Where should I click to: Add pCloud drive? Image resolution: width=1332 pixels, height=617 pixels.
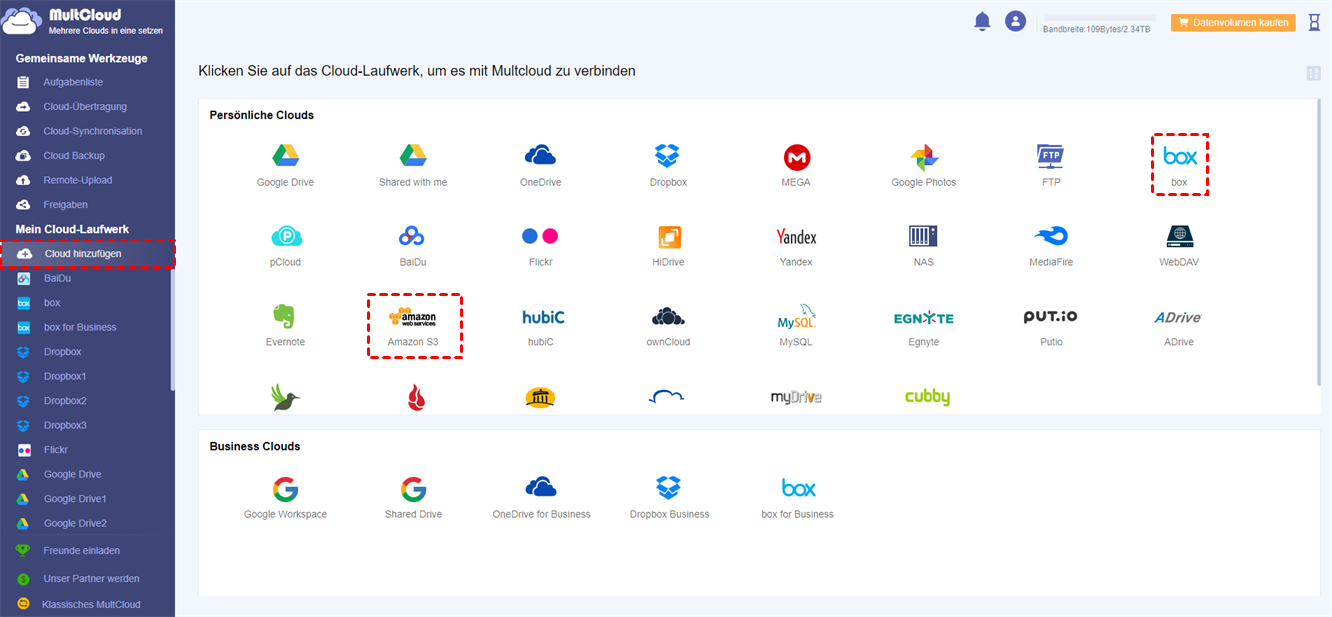(285, 245)
